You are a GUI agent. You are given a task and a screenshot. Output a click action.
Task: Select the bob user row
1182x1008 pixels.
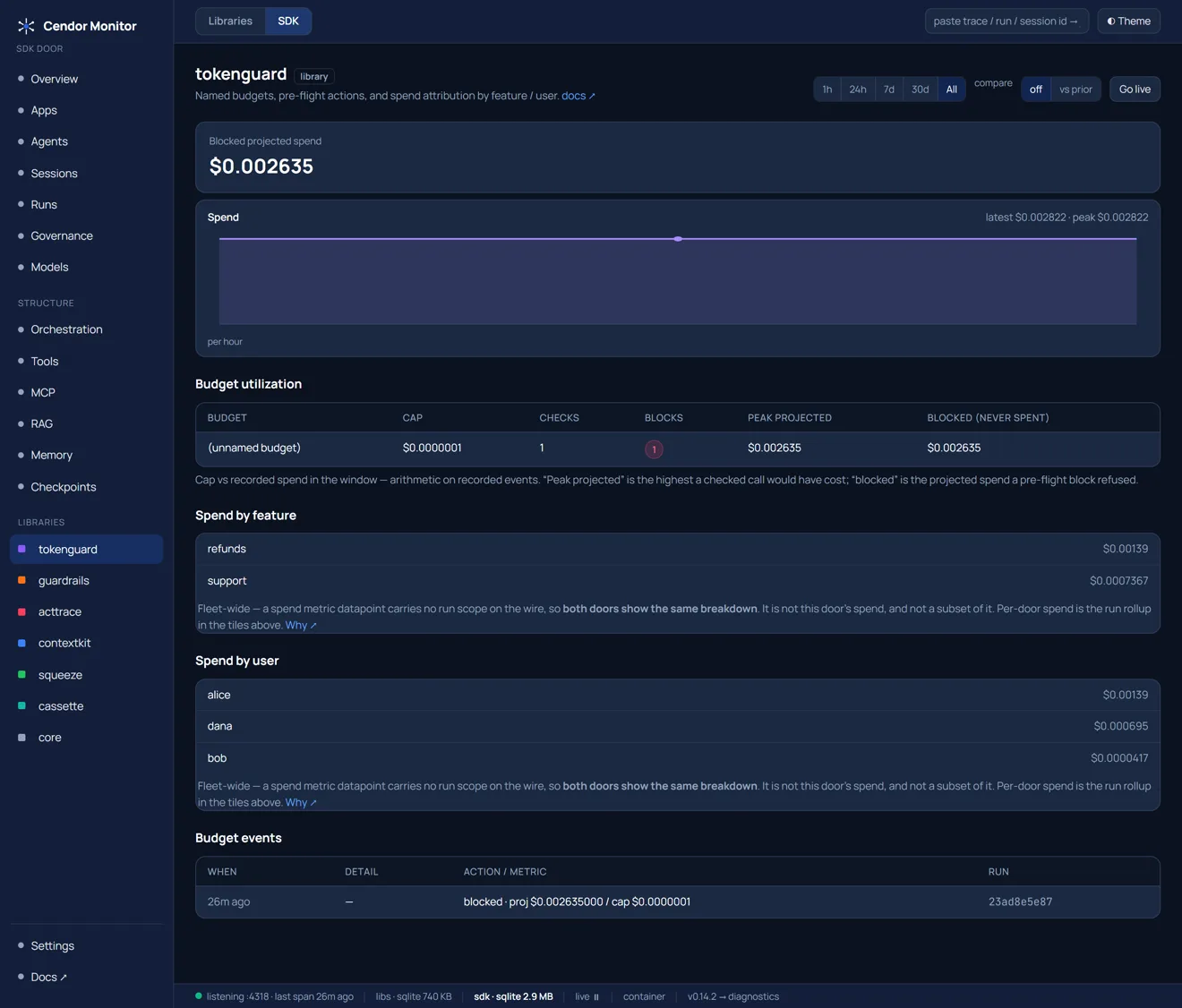(678, 758)
